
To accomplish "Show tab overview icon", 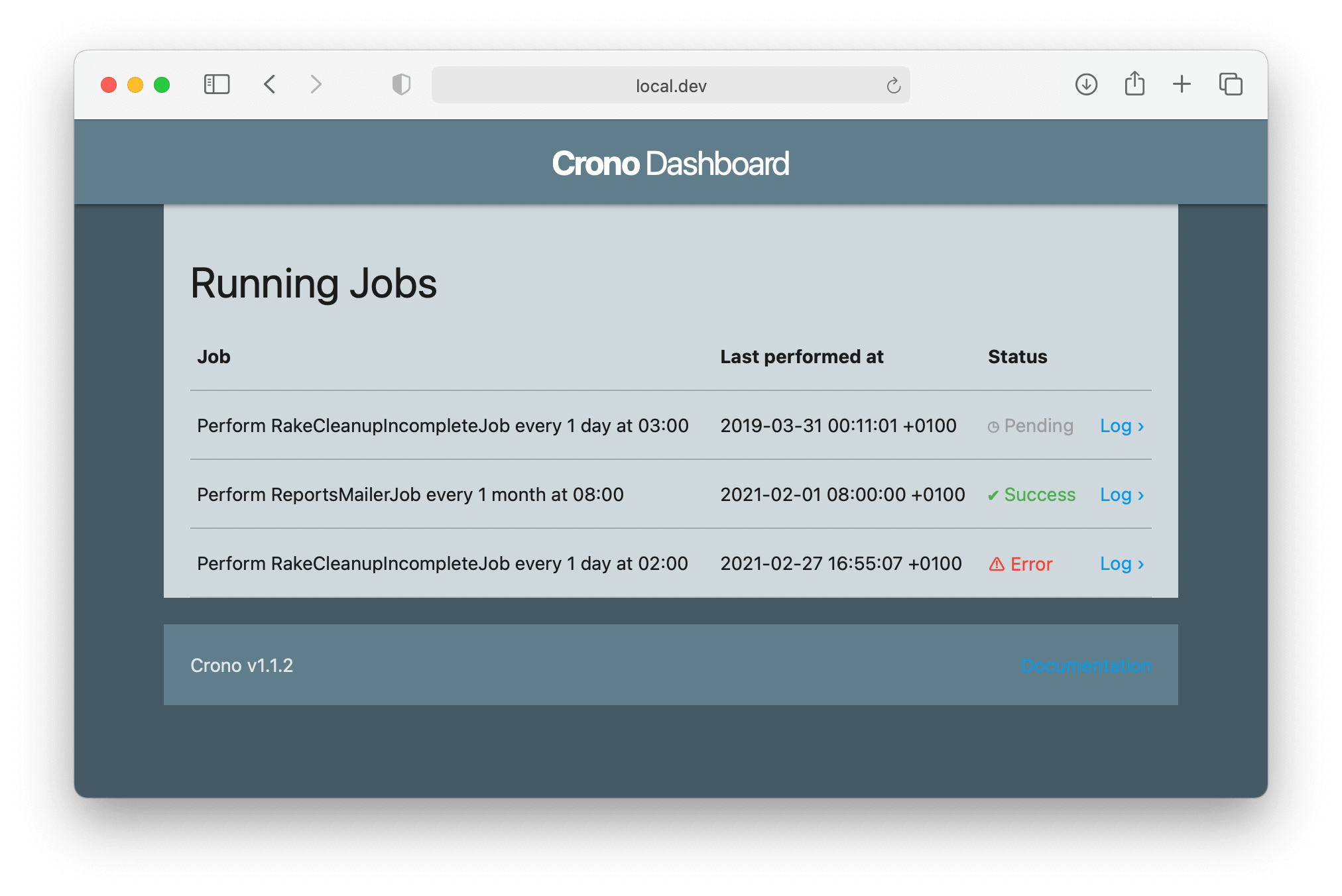I will (x=1231, y=85).
